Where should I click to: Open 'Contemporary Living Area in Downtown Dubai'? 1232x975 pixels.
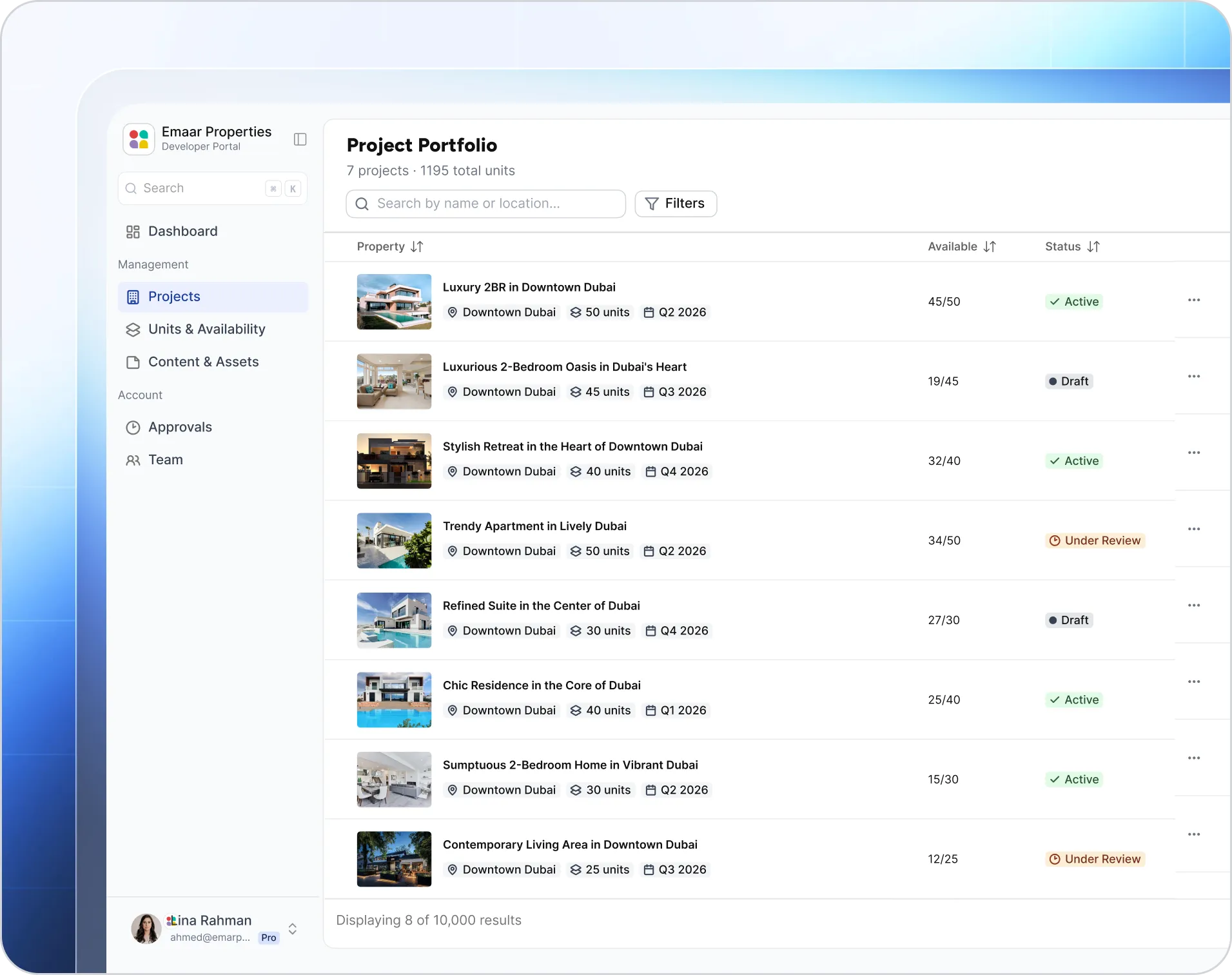[x=570, y=845]
